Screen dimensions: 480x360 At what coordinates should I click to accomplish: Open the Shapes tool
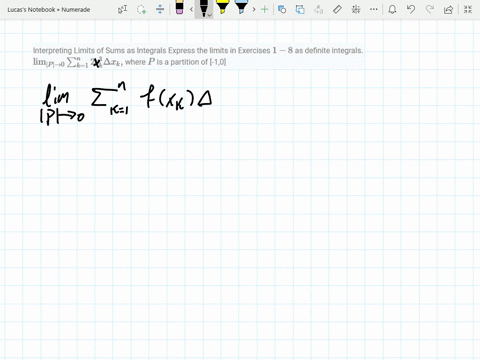point(282,9)
